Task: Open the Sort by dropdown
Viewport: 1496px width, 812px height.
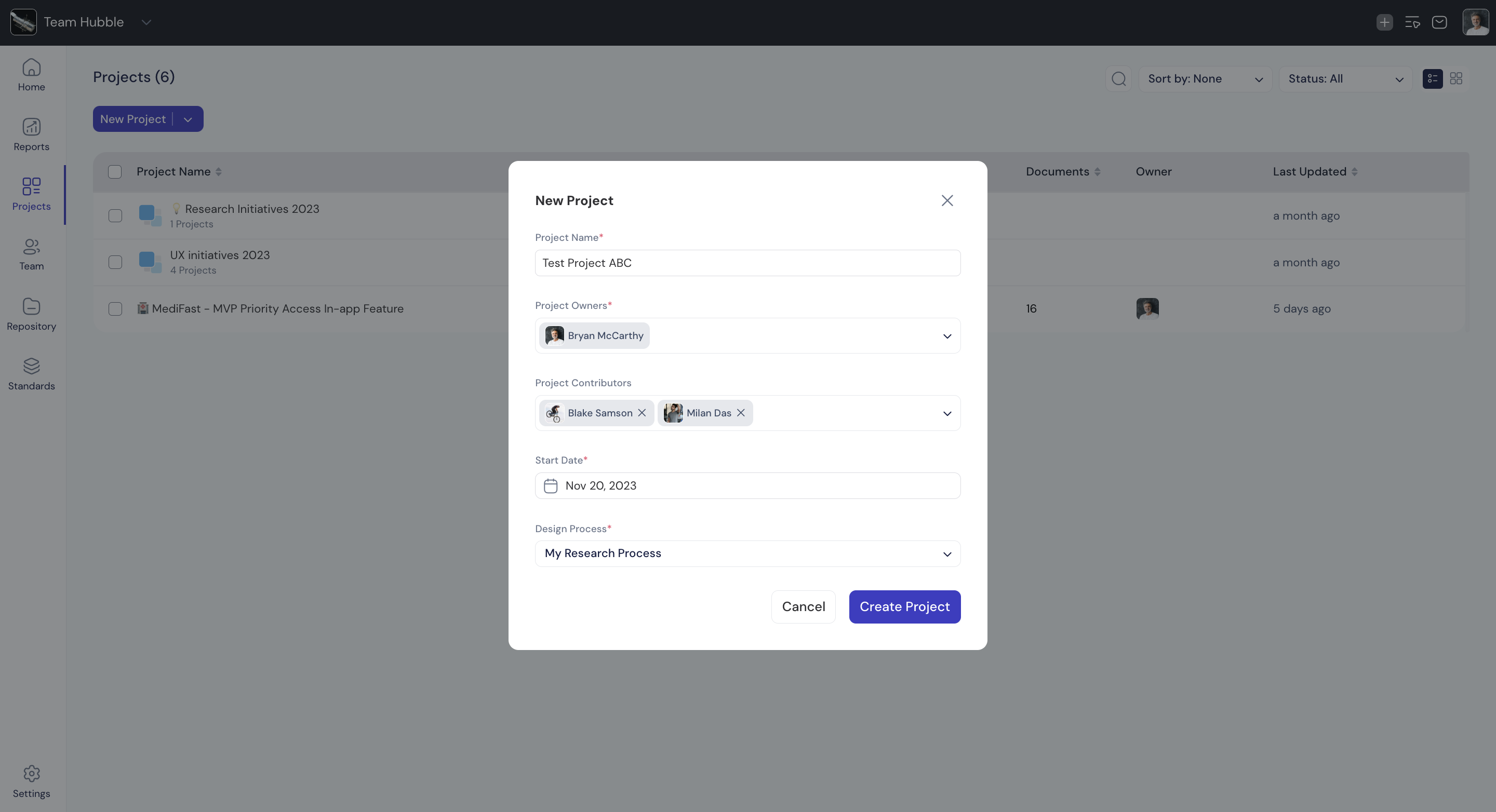Action: [x=1205, y=78]
